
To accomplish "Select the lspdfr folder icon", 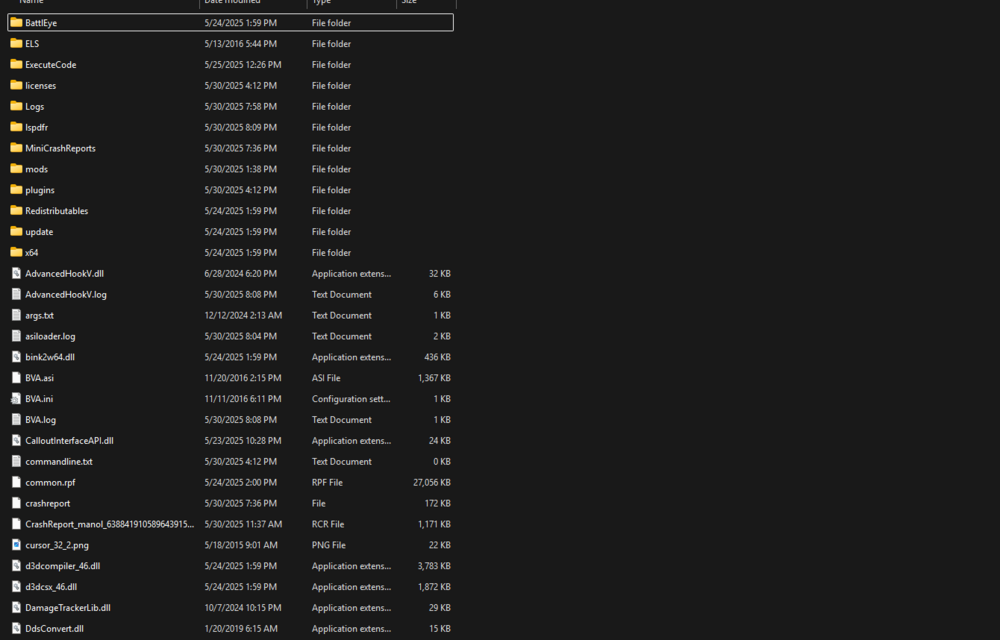I will pyautogui.click(x=16, y=127).
